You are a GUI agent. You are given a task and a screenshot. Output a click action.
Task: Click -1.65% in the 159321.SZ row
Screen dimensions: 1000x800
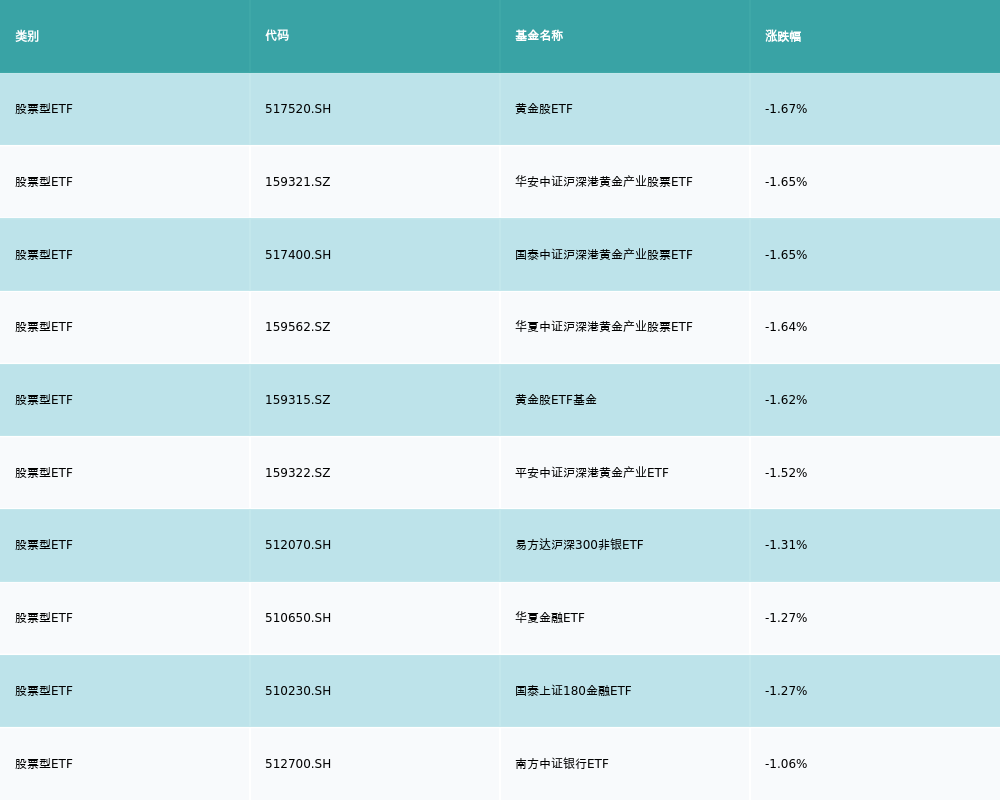pos(786,182)
